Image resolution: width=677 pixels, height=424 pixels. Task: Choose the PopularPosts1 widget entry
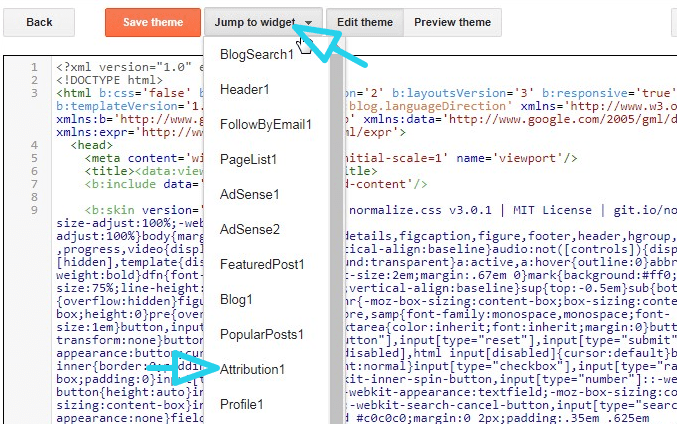pyautogui.click(x=262, y=334)
